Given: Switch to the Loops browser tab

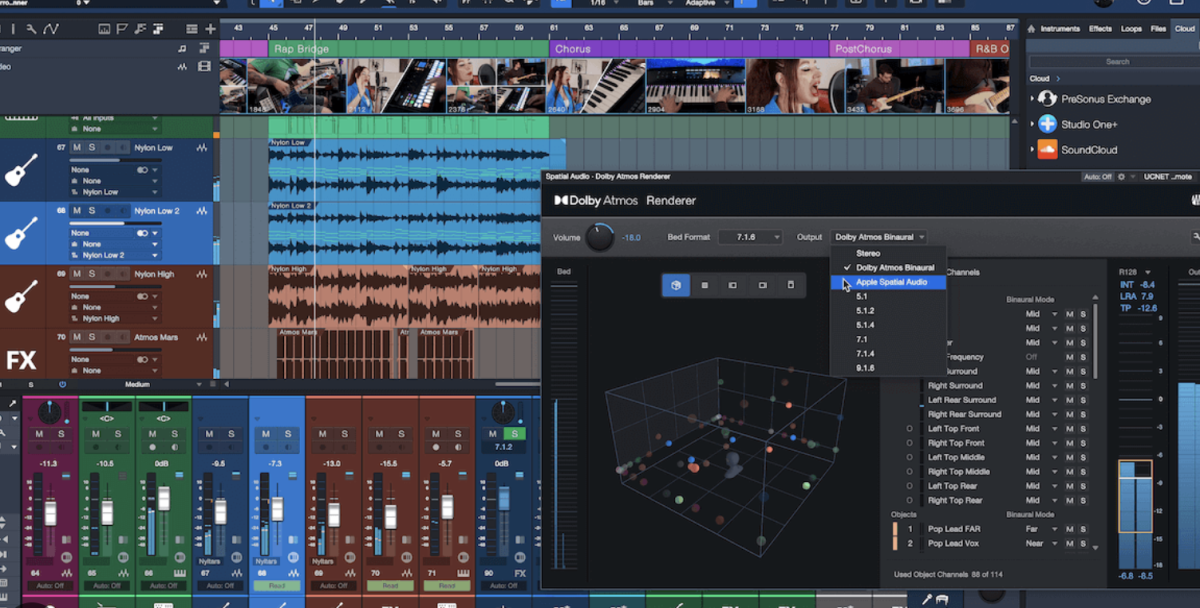Looking at the screenshot, I should (1132, 29).
